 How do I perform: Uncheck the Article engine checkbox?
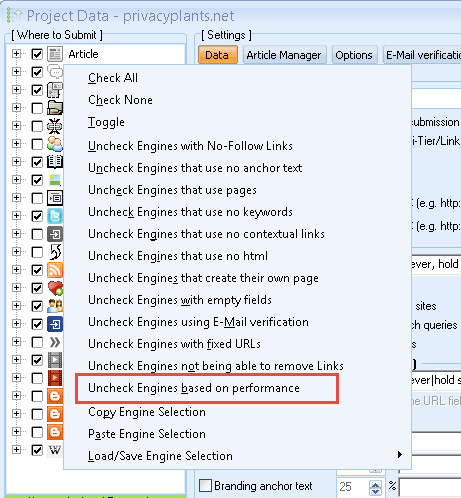coord(37,54)
